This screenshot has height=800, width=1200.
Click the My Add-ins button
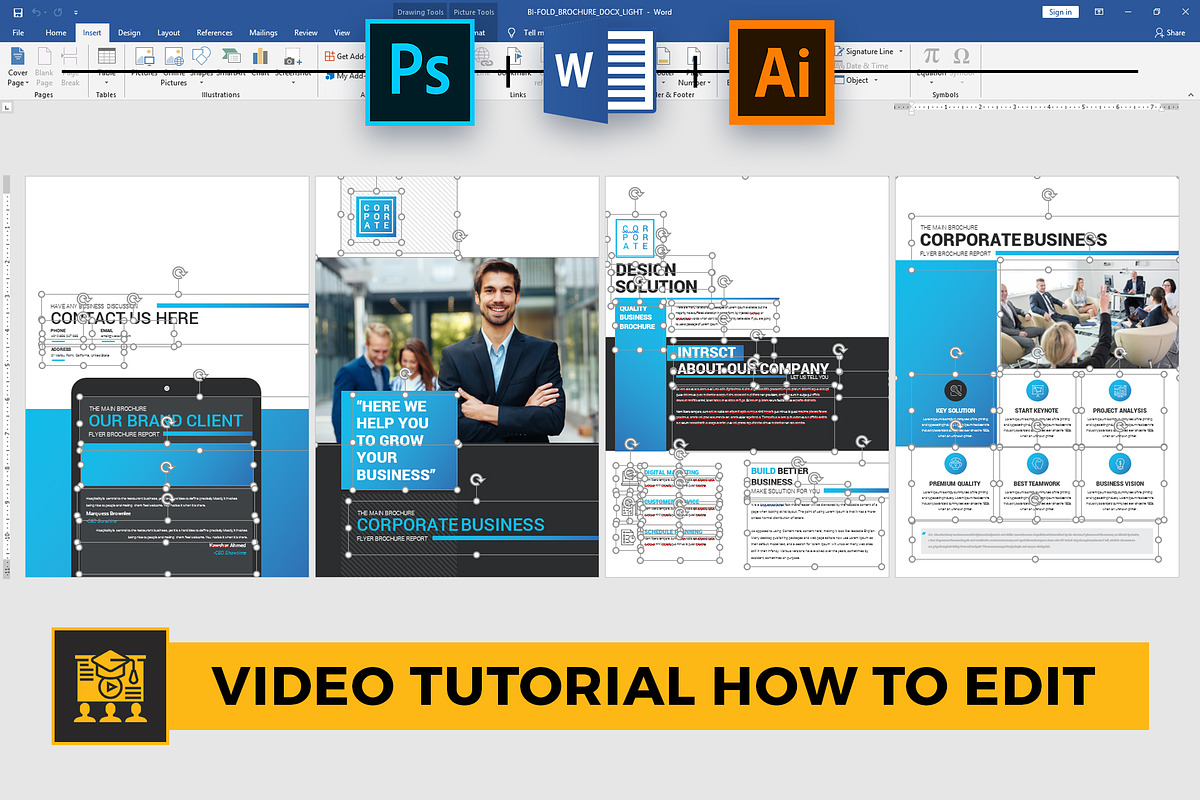[x=346, y=76]
